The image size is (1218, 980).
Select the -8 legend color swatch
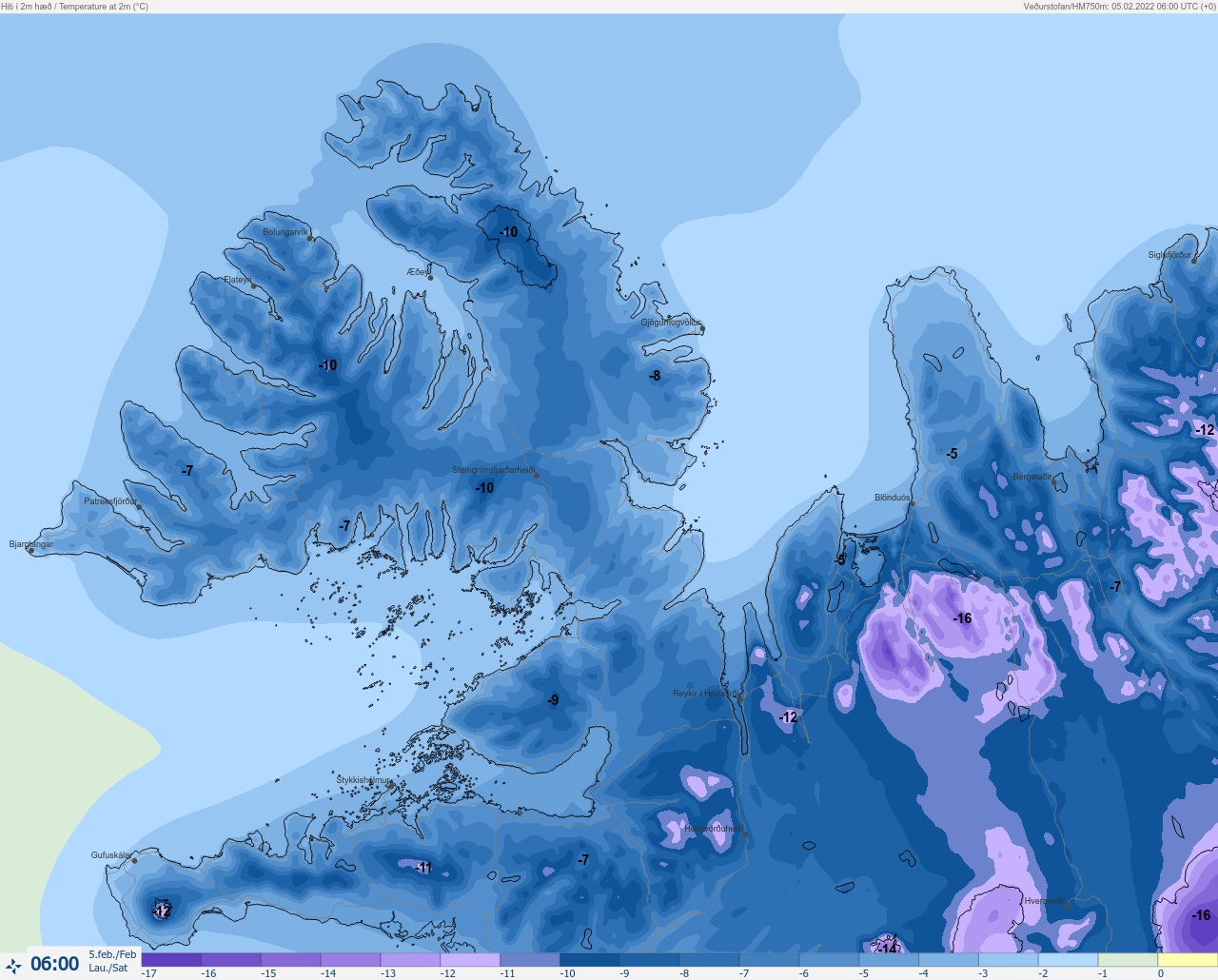coord(709,960)
